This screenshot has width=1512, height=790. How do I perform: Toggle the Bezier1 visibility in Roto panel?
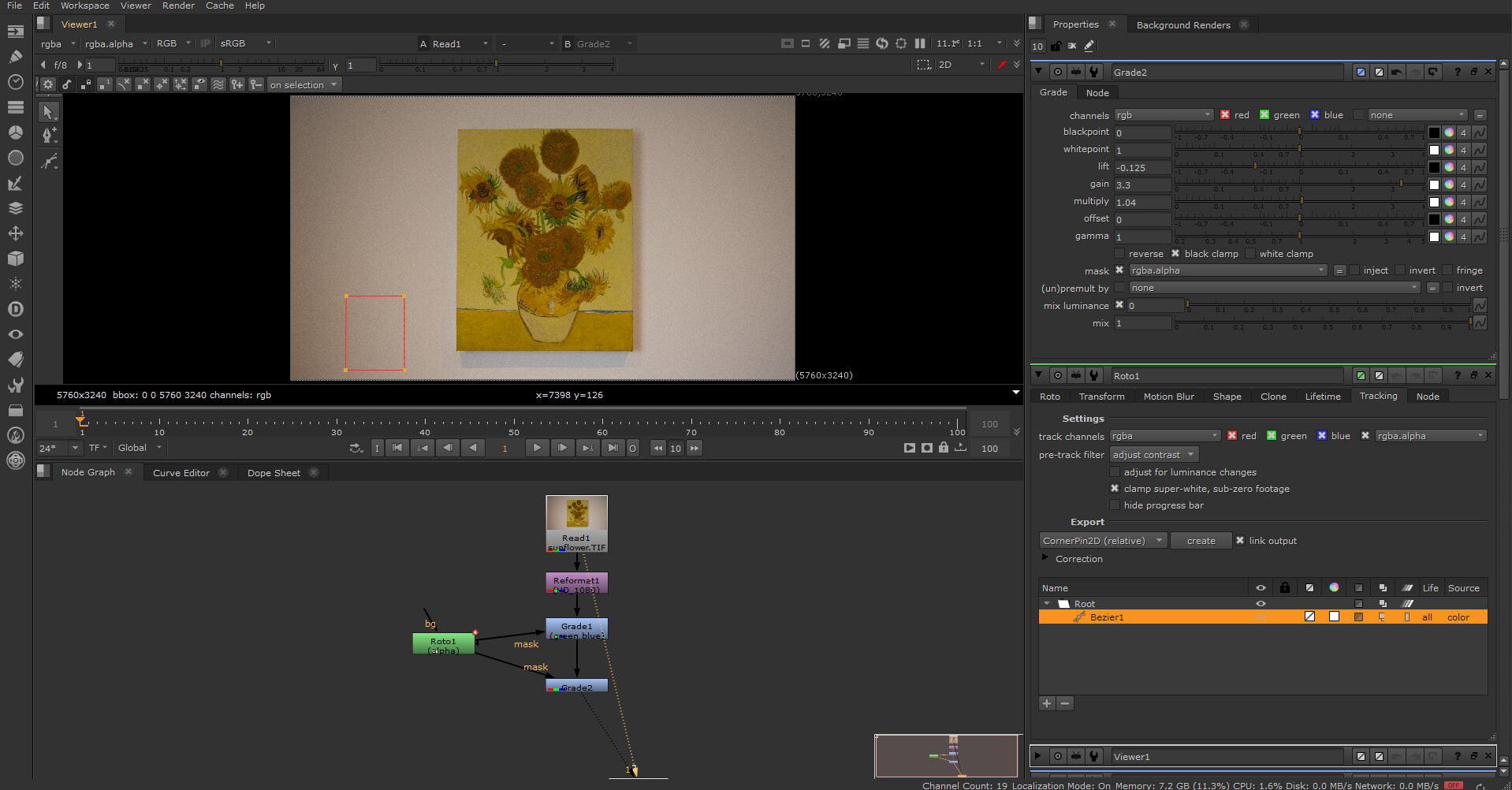click(1259, 617)
